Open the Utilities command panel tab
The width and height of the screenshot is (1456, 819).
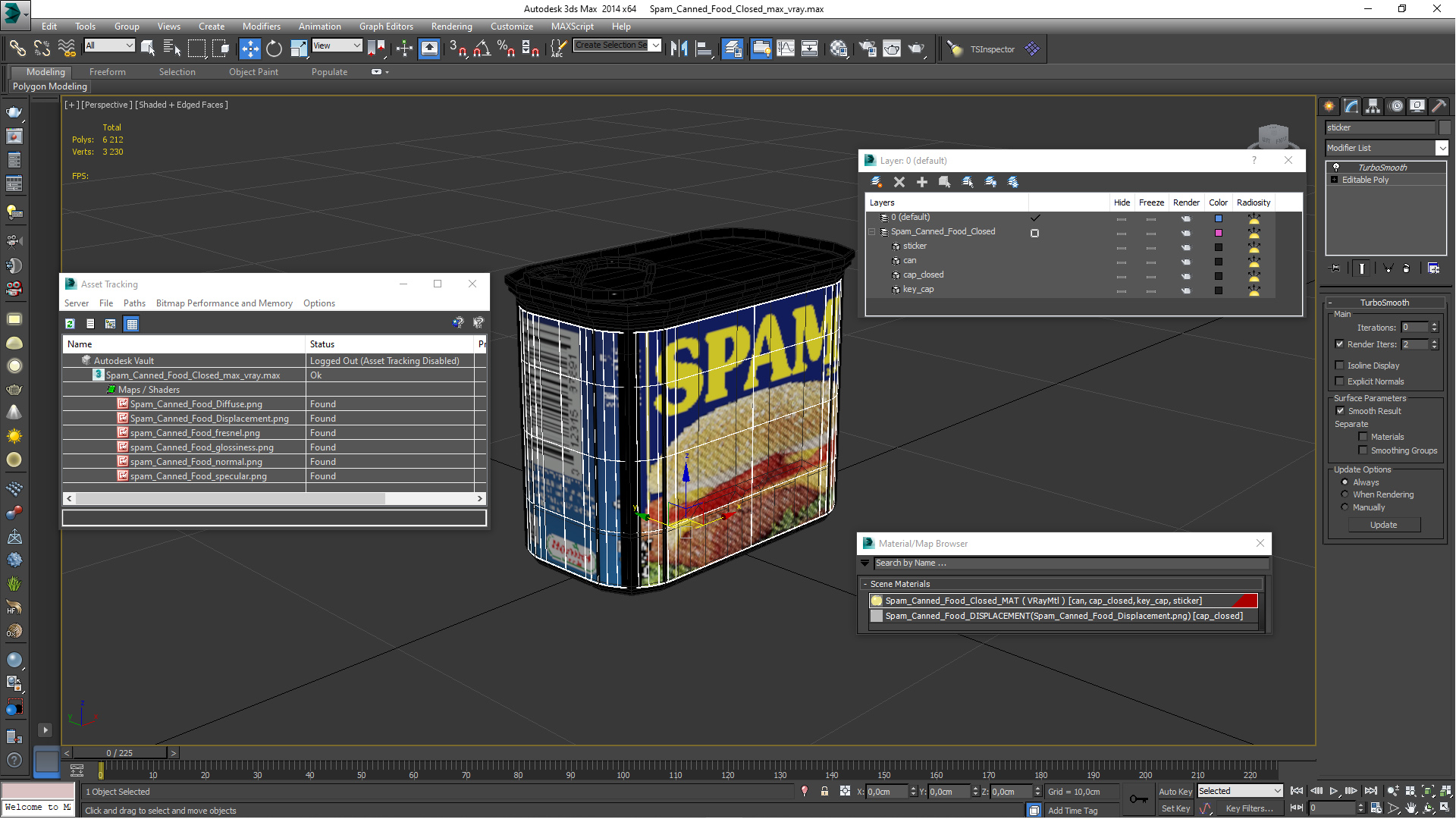click(x=1439, y=106)
